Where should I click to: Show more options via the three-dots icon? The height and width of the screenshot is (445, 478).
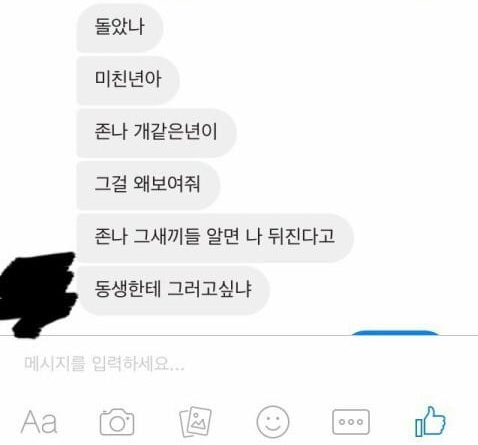[351, 422]
